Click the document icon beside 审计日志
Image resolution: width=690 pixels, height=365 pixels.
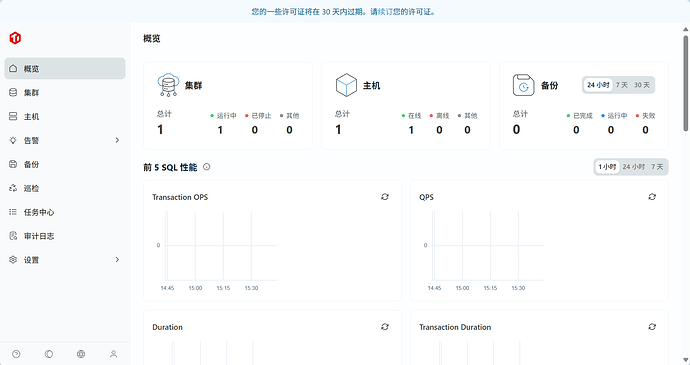[x=13, y=236]
